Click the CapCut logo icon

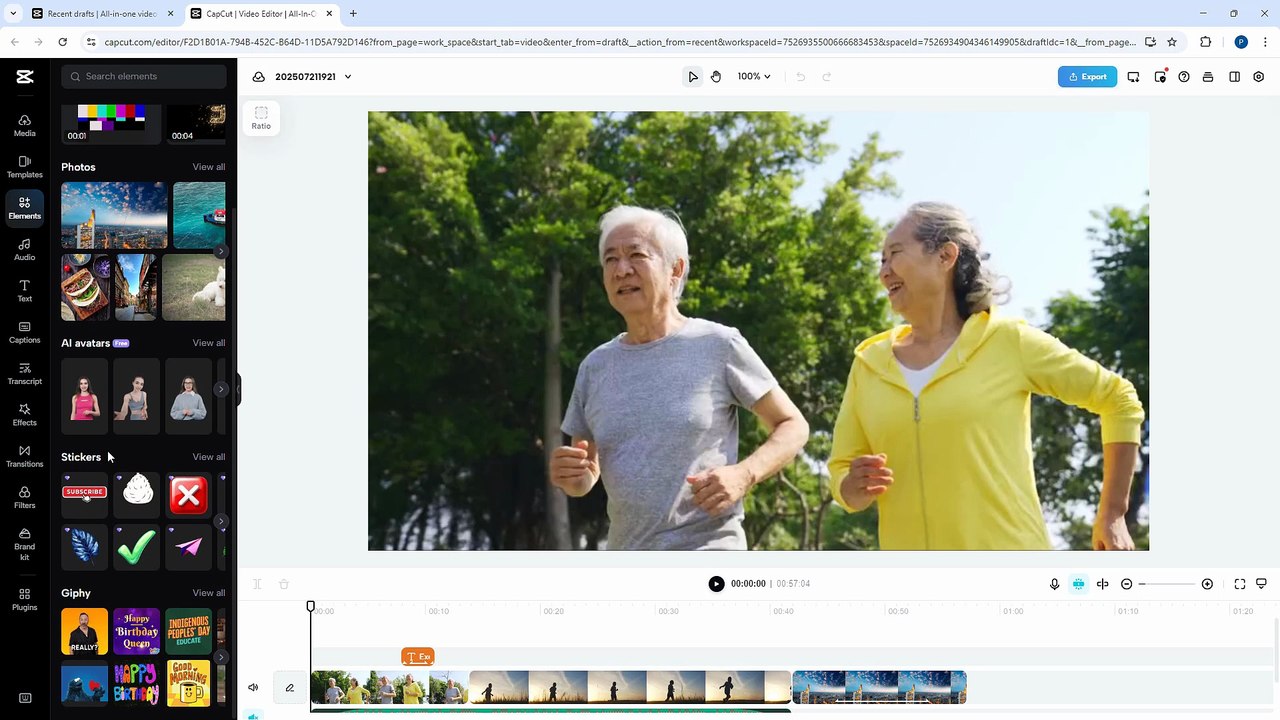pyautogui.click(x=25, y=77)
